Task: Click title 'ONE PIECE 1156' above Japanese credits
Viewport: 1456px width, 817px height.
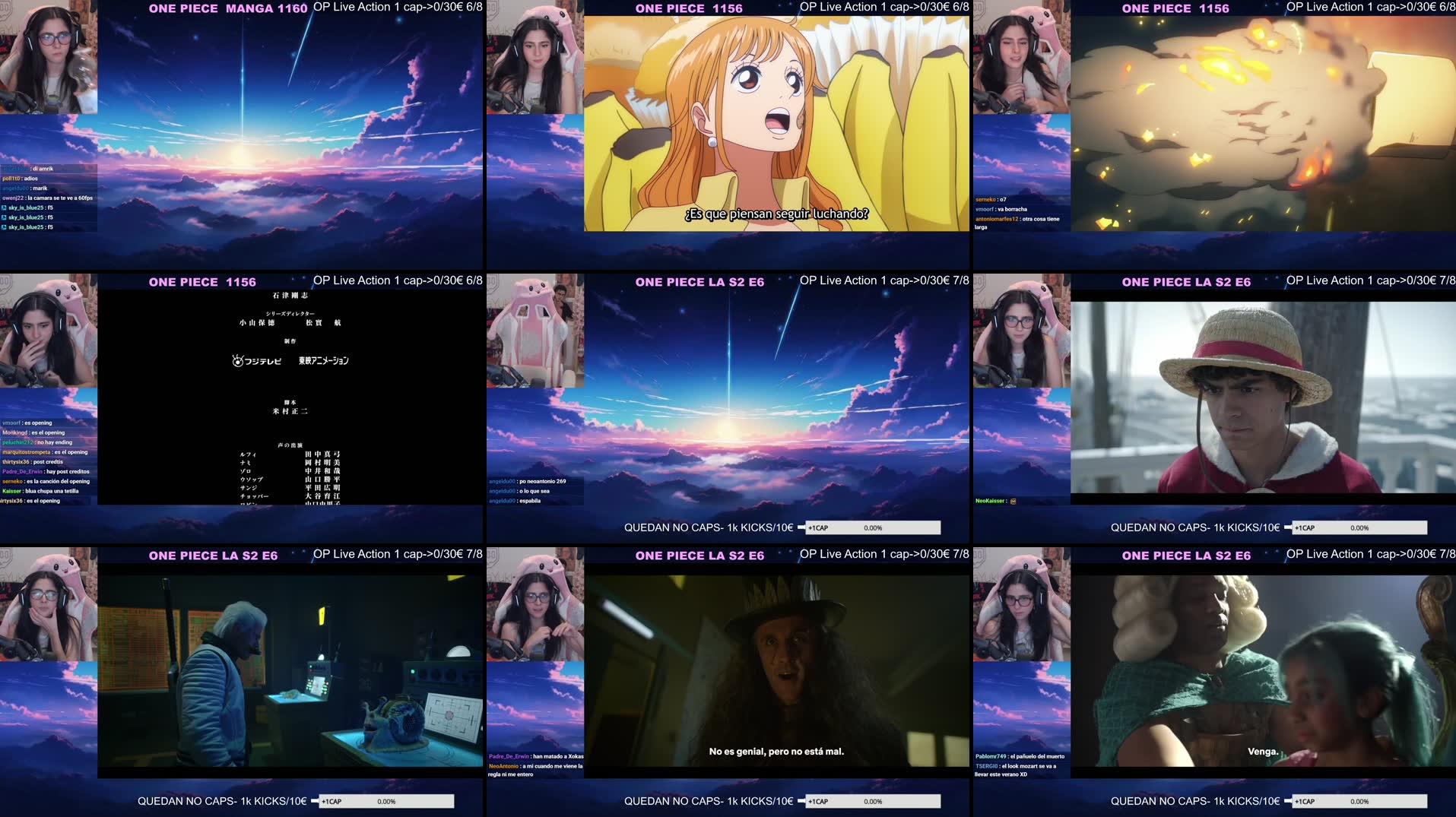Action: tap(202, 282)
